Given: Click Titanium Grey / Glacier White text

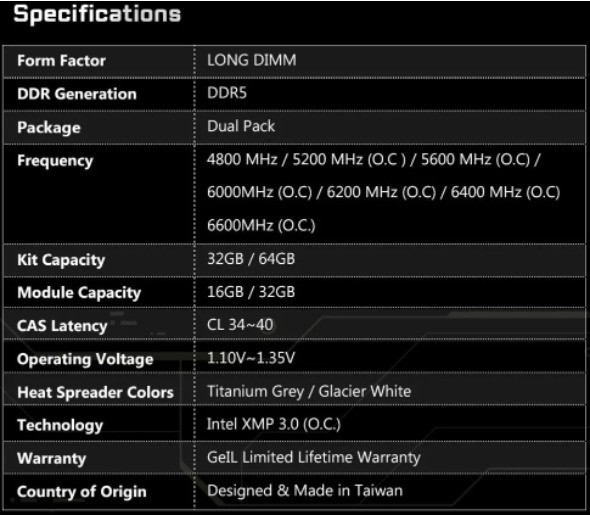Looking at the screenshot, I should (309, 391).
